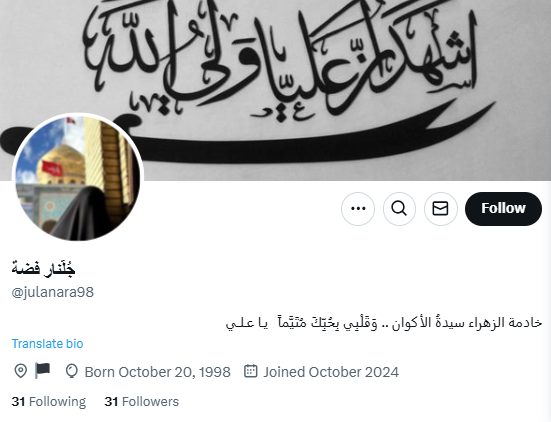Click the calendar icon beside Joined date
The width and height of the screenshot is (551, 422).
[250, 371]
